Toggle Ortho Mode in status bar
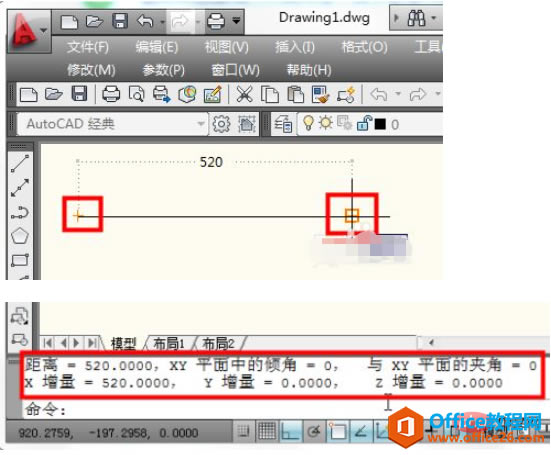 coord(291,431)
